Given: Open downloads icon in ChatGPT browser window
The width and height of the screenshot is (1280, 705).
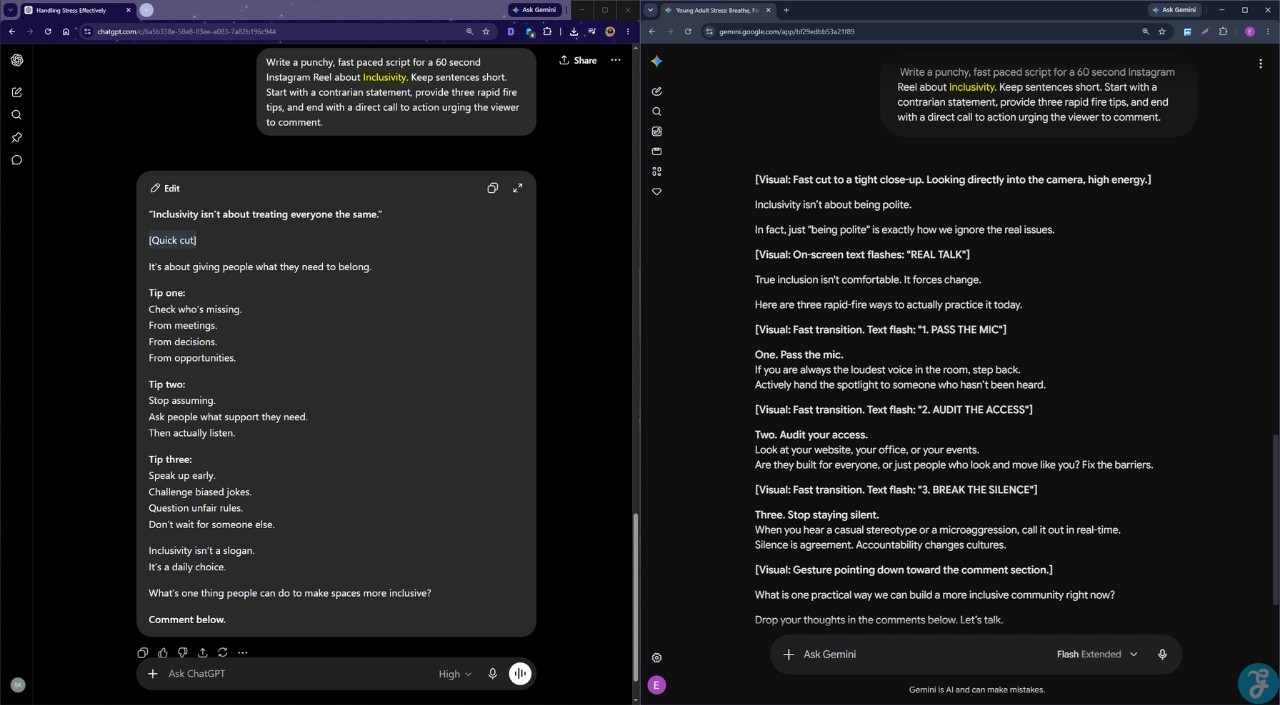Looking at the screenshot, I should click(x=574, y=31).
